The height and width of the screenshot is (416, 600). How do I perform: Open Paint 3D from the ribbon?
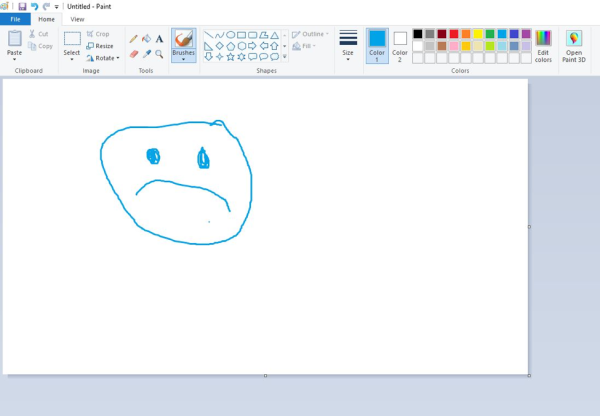(574, 45)
